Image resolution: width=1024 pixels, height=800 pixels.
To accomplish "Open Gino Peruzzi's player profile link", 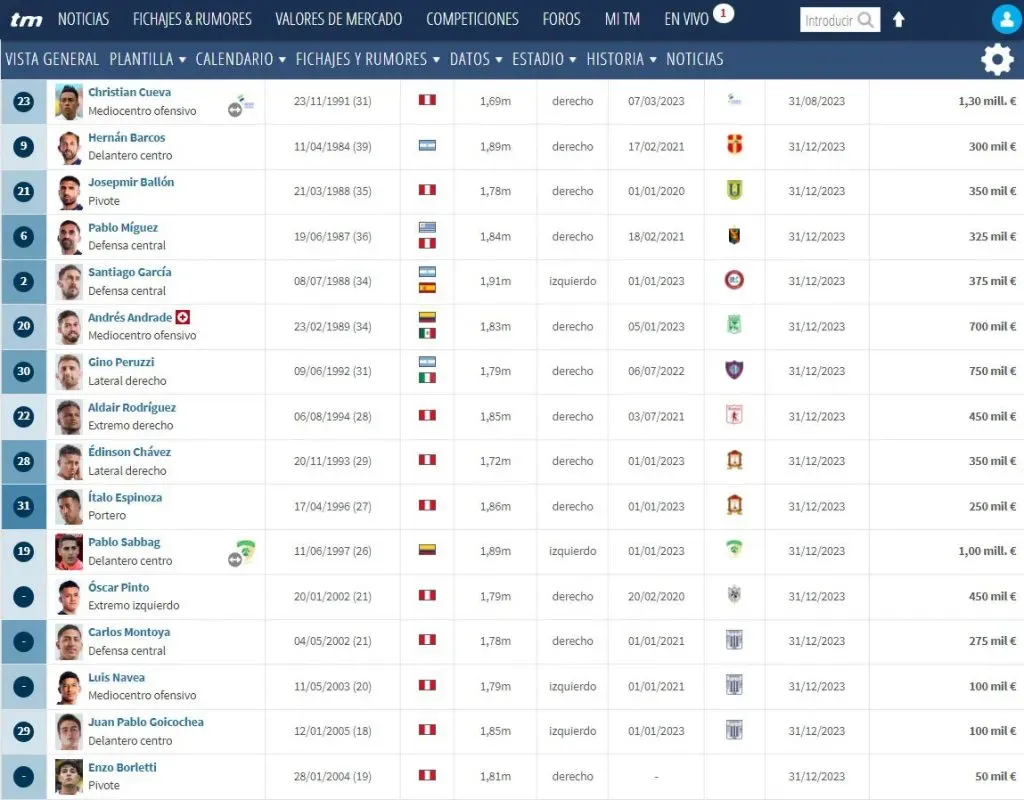I will point(121,362).
